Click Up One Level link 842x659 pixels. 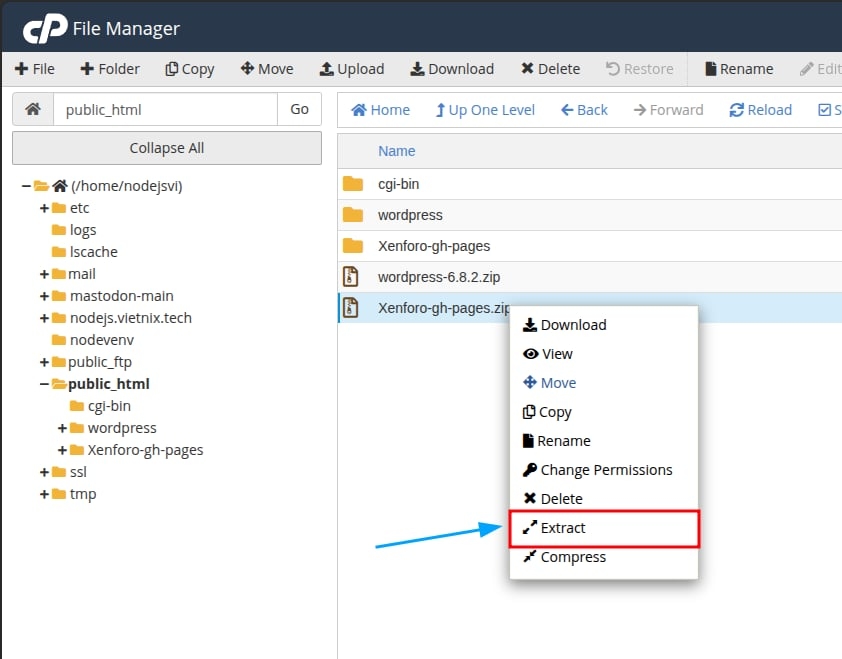[485, 110]
